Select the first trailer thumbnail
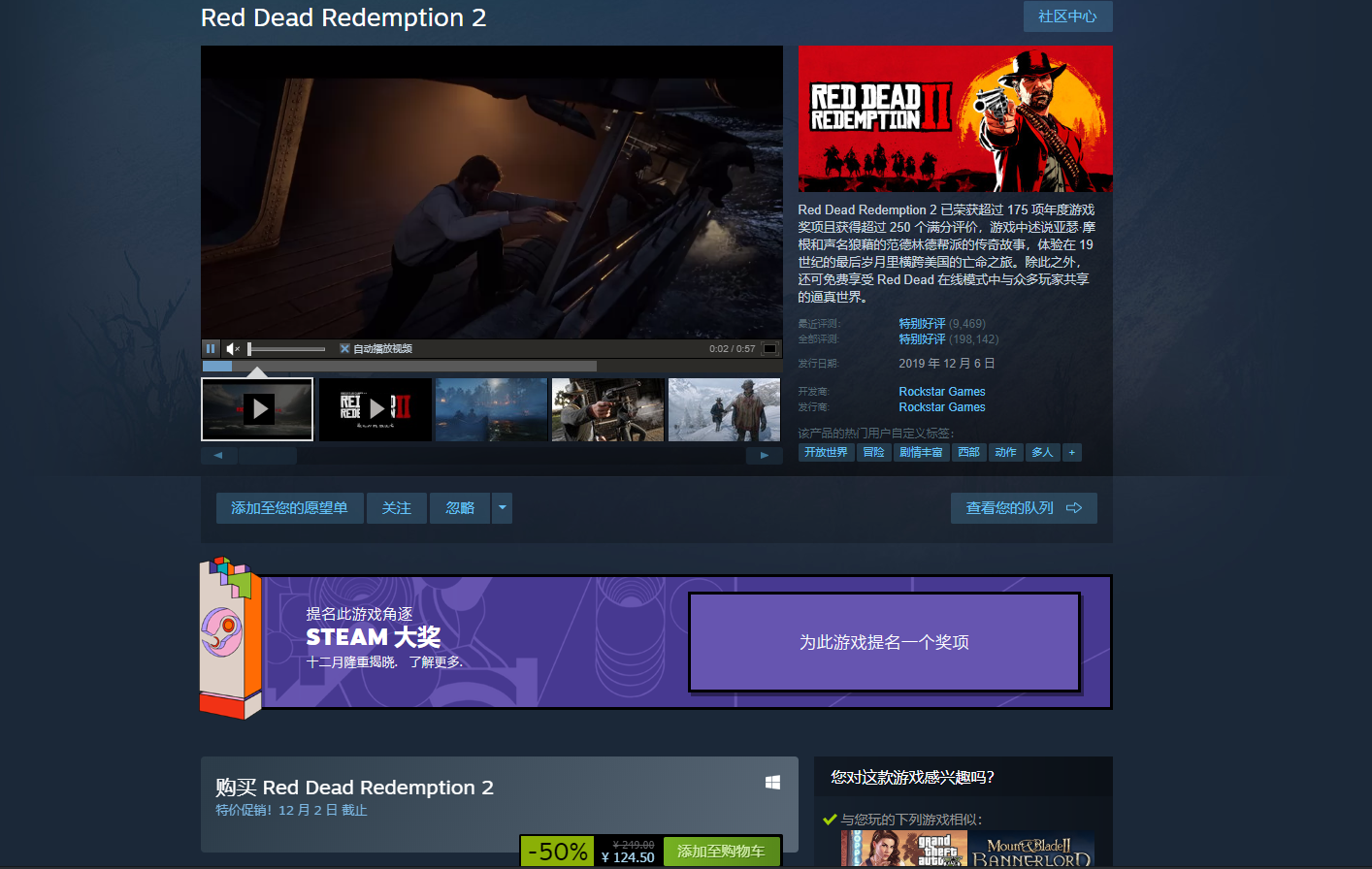The width and height of the screenshot is (1372, 869). click(x=257, y=409)
